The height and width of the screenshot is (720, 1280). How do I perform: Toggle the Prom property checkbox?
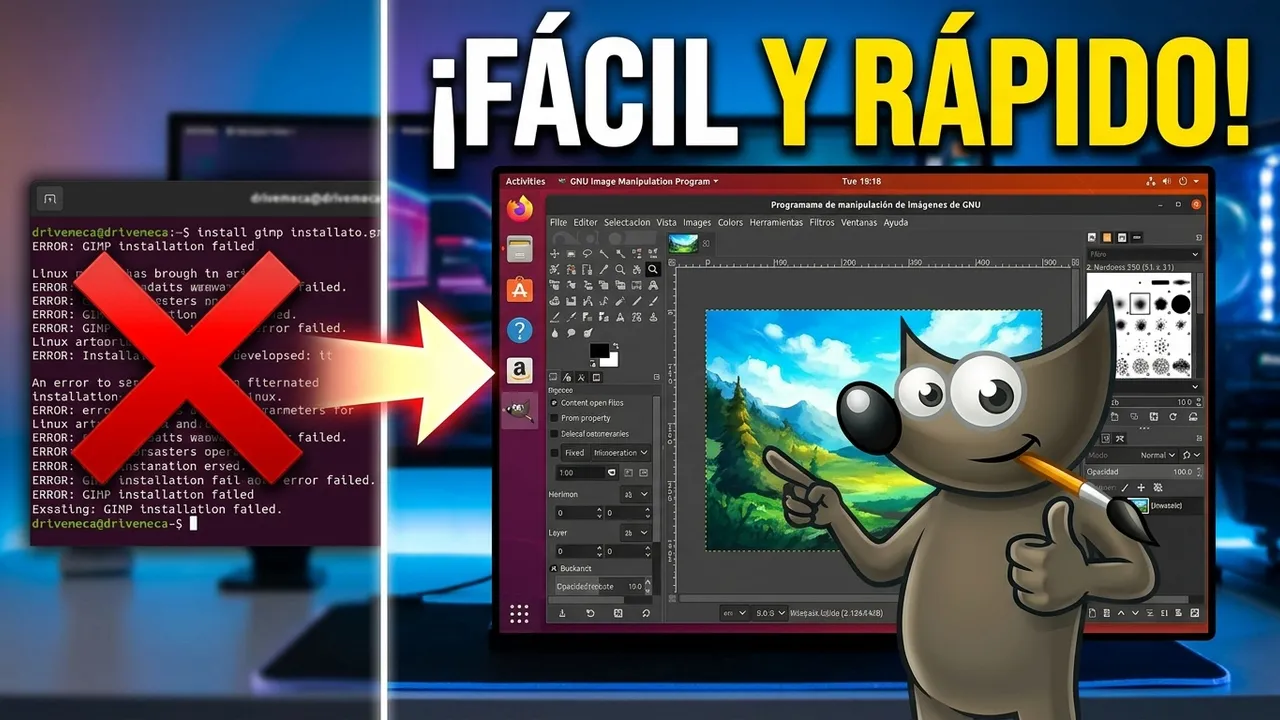pyautogui.click(x=554, y=418)
